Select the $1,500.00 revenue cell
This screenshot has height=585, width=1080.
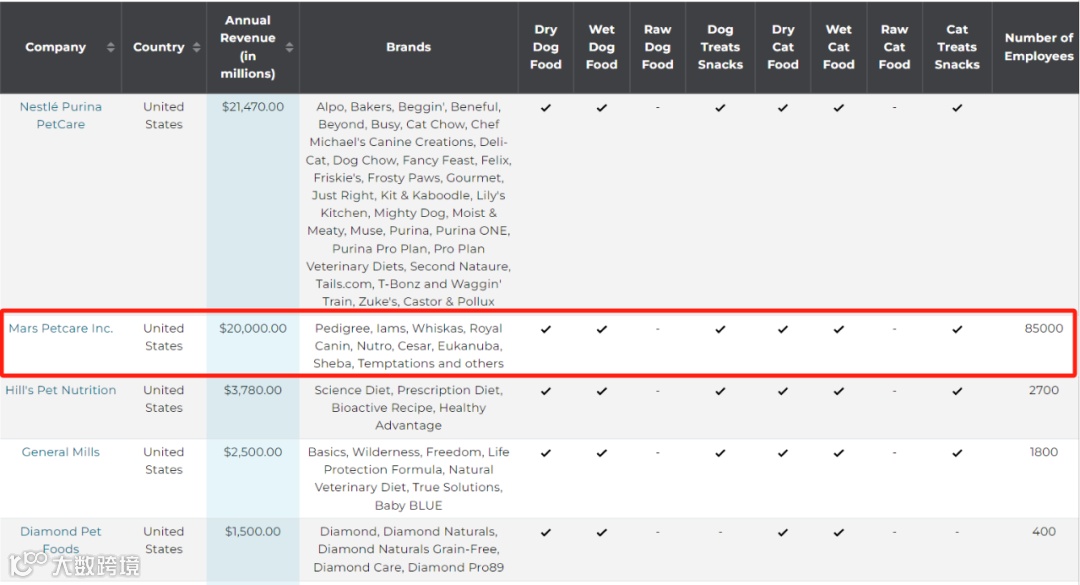pos(253,531)
